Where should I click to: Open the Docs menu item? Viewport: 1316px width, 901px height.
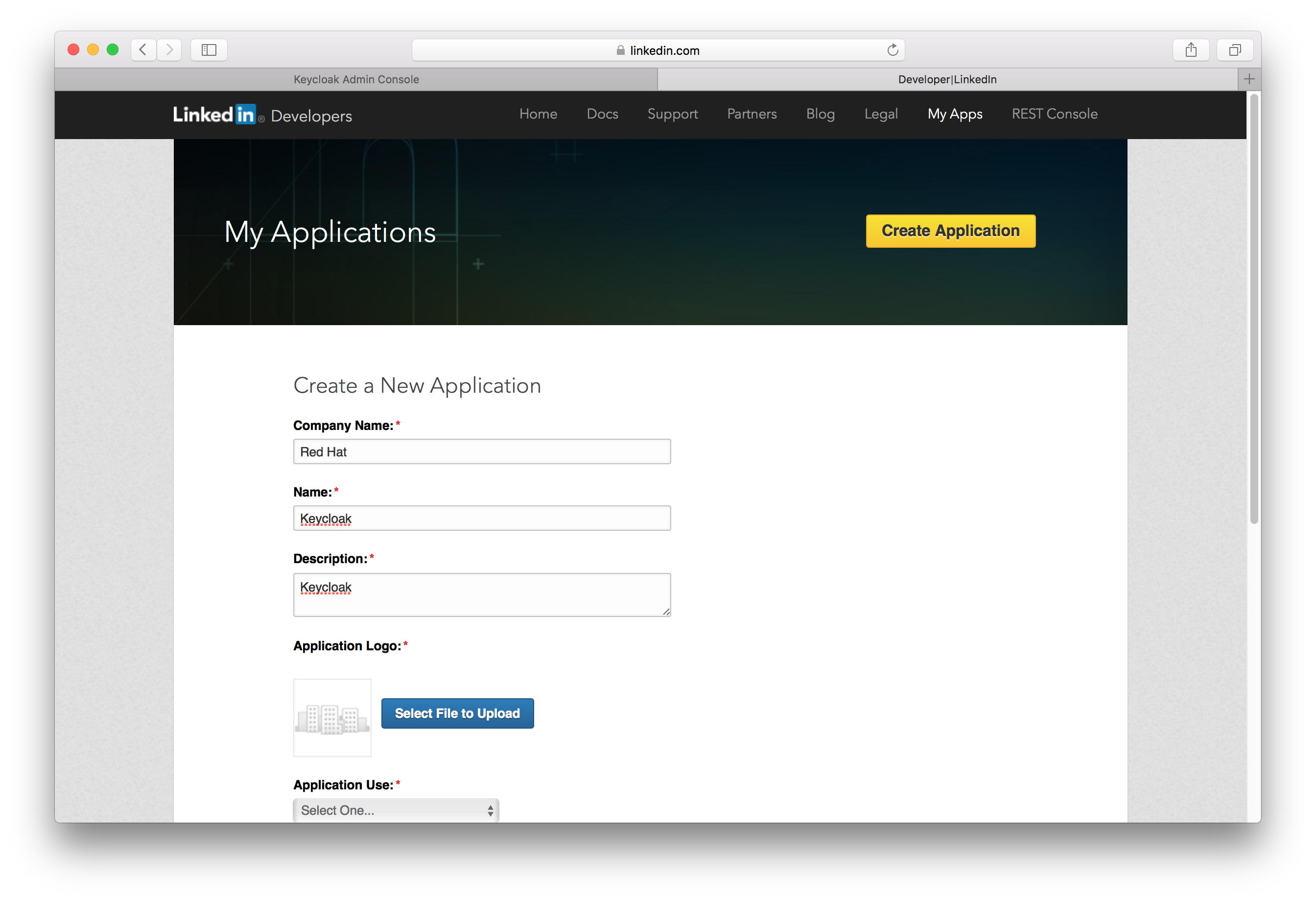tap(602, 114)
